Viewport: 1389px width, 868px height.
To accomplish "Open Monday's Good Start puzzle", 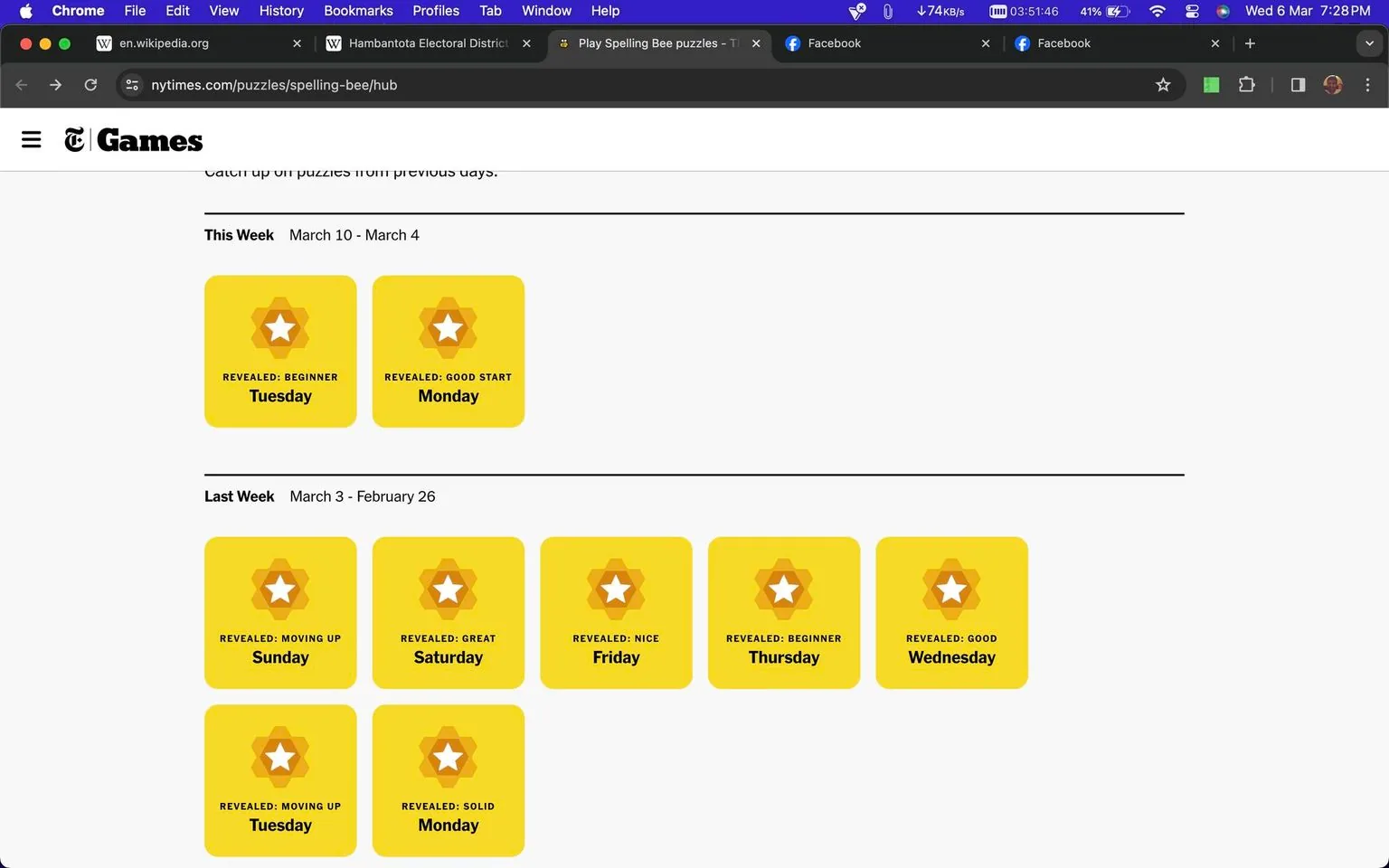I will 448,351.
